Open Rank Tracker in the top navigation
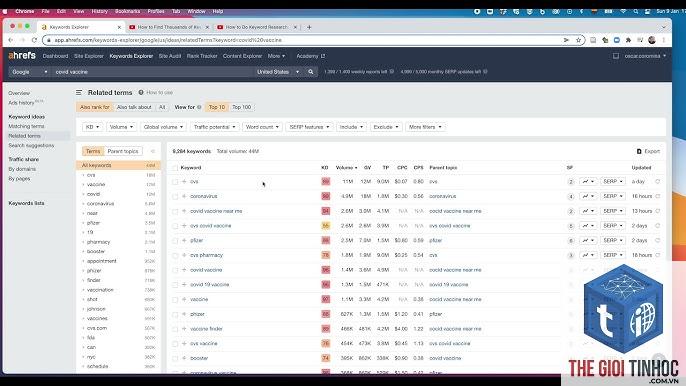686x386 pixels. (x=202, y=56)
